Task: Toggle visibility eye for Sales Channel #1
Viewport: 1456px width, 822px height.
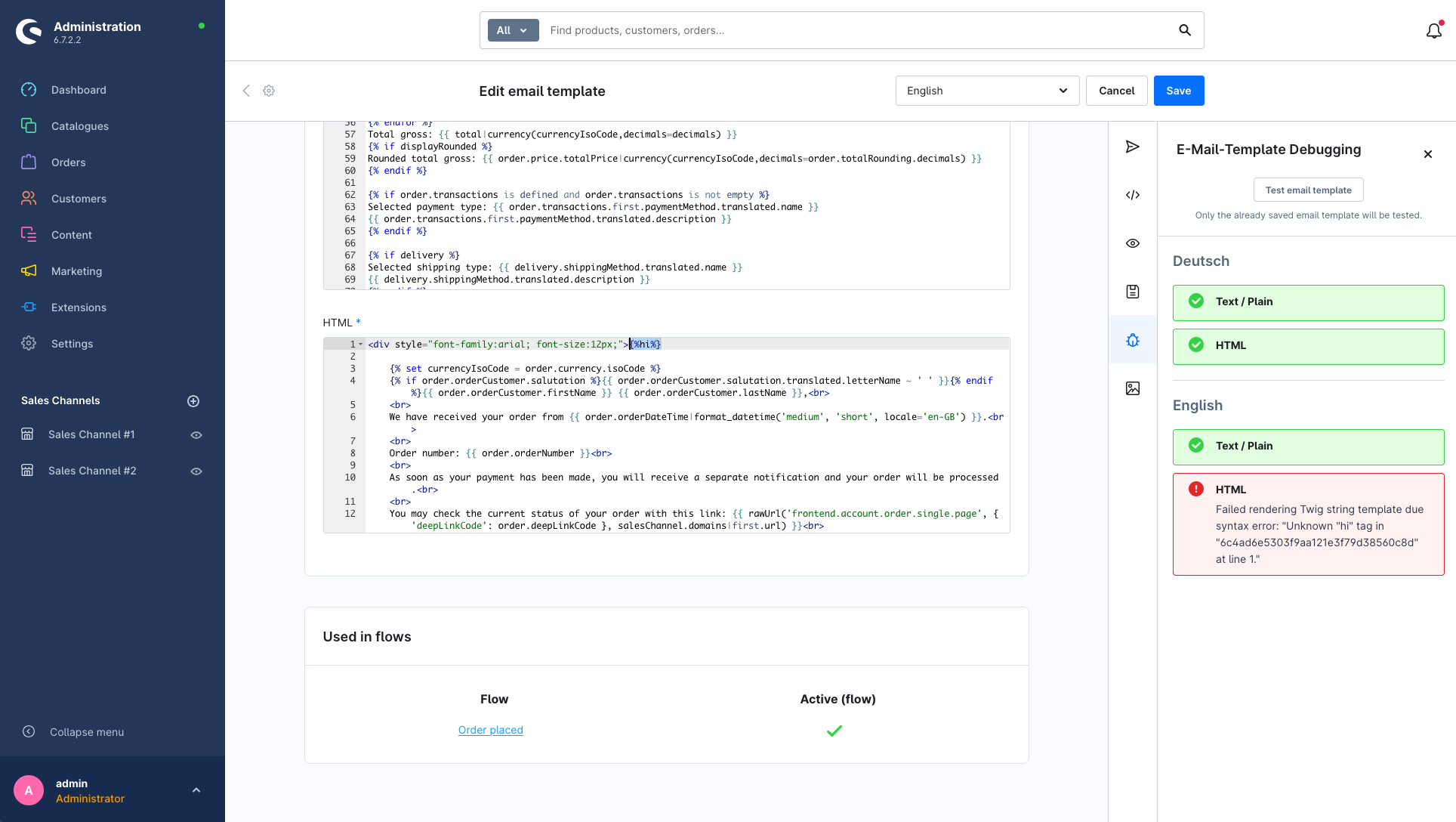Action: point(196,435)
